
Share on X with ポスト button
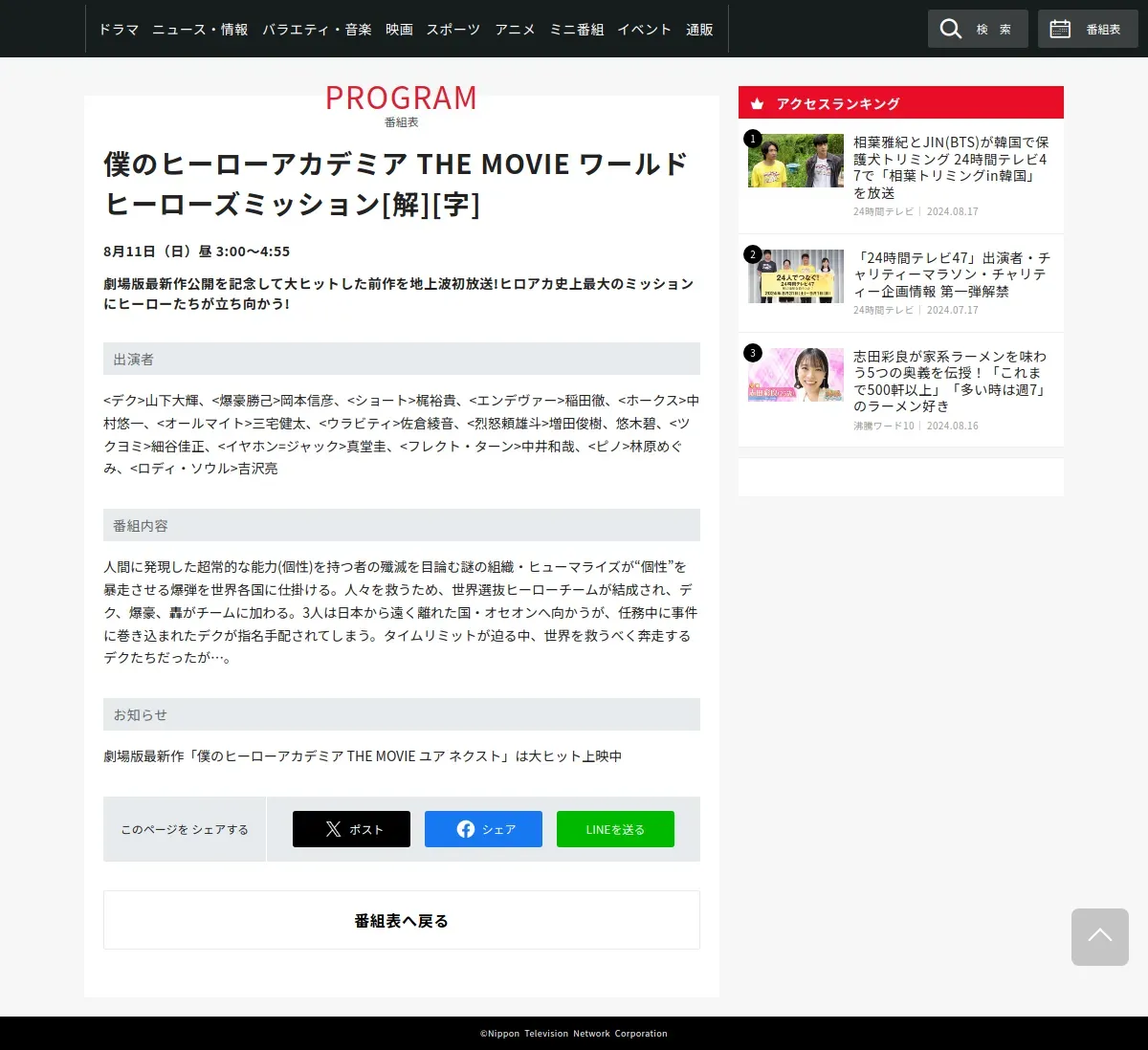click(351, 829)
